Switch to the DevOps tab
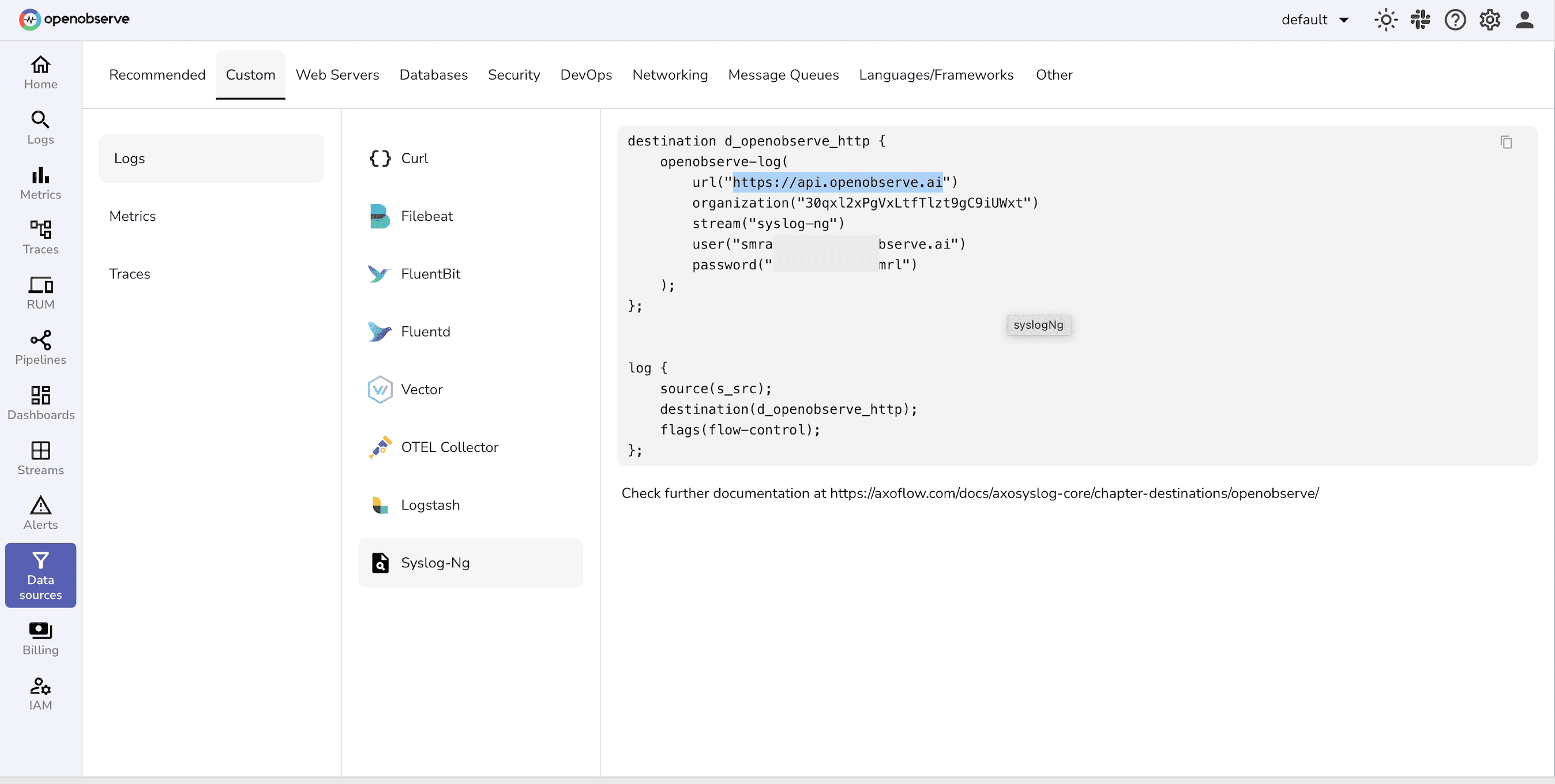This screenshot has height=784, width=1555. pos(586,75)
